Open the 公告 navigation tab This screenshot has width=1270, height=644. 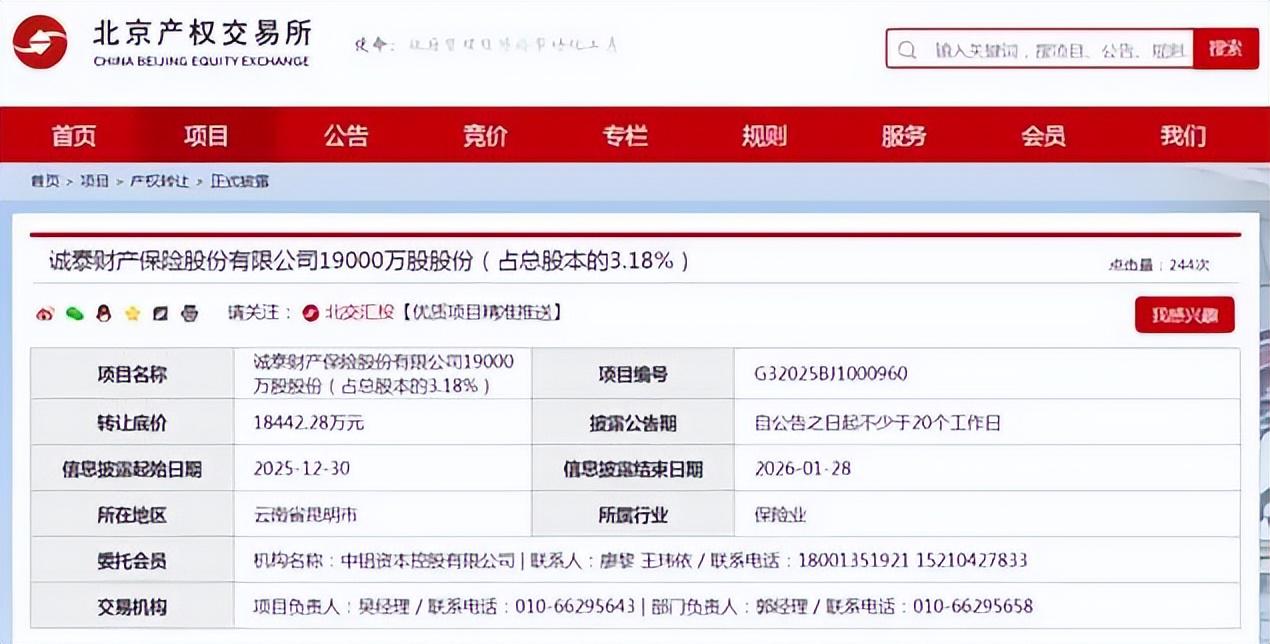click(346, 136)
